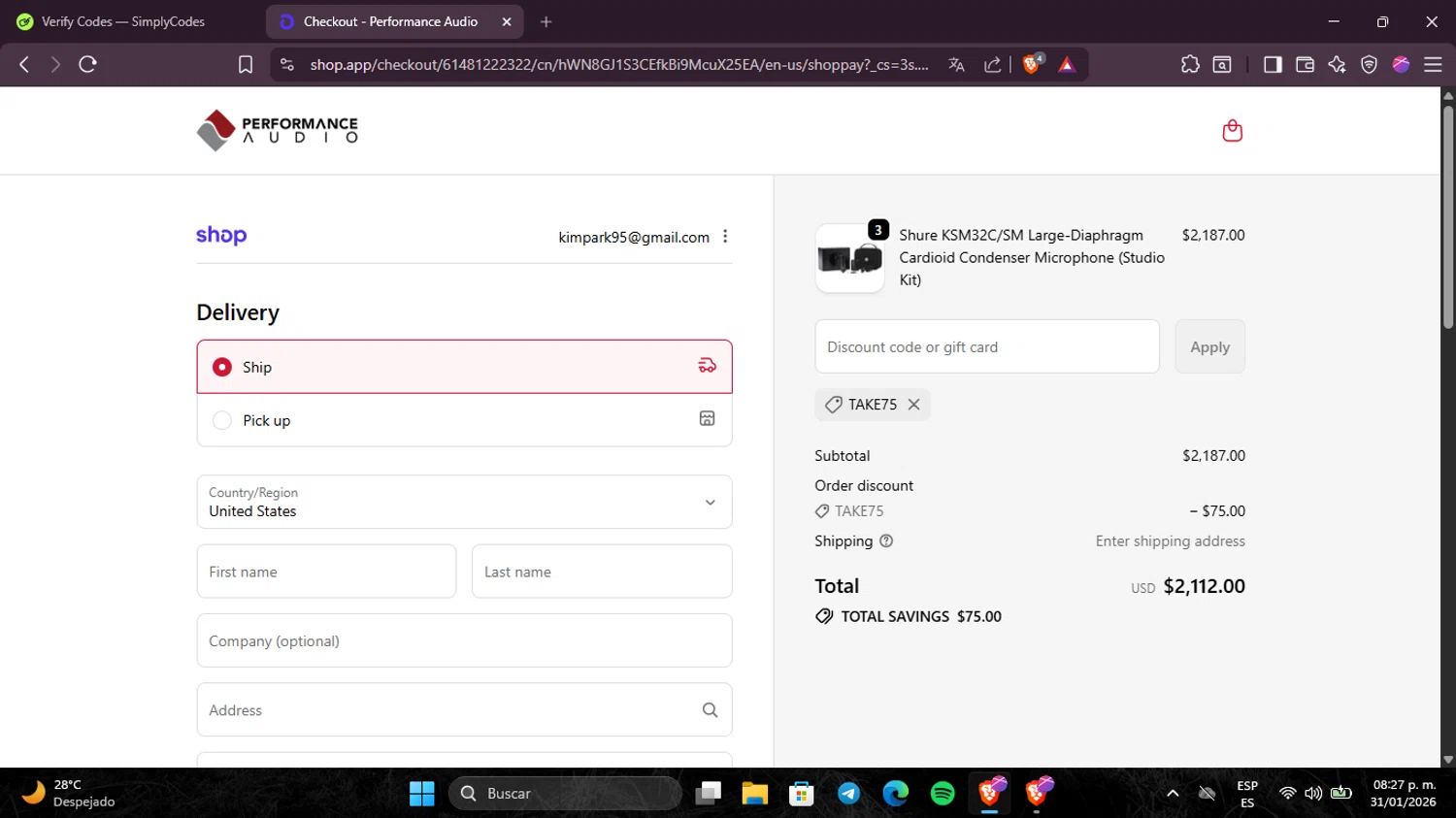The image size is (1456, 818).
Task: Click the Discount code or gift card field
Action: click(987, 346)
